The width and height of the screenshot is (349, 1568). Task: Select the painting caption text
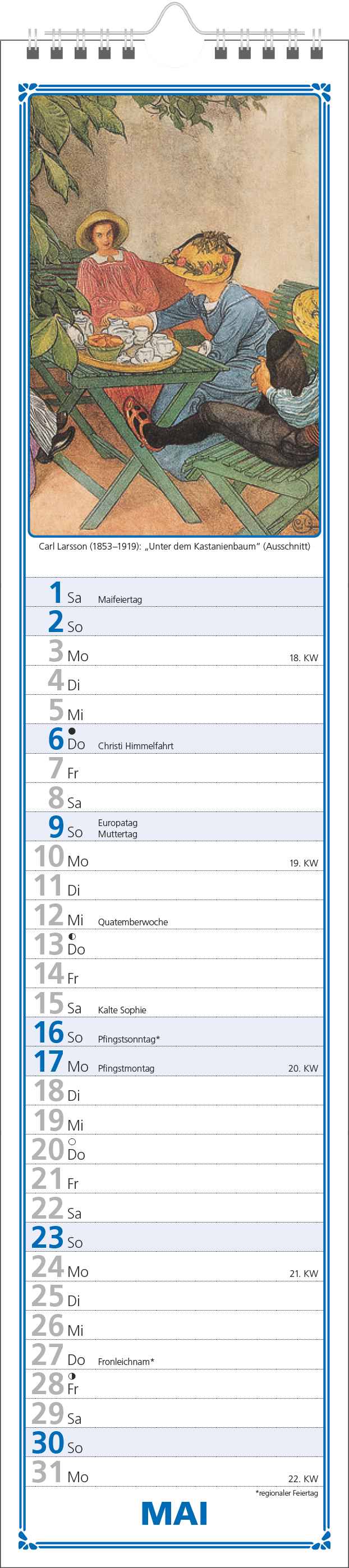pyautogui.click(x=174, y=546)
